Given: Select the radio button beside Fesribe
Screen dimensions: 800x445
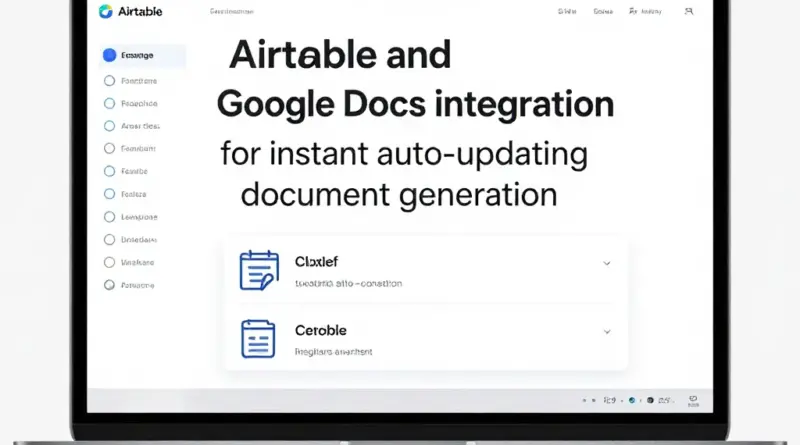Looking at the screenshot, I should 109,171.
